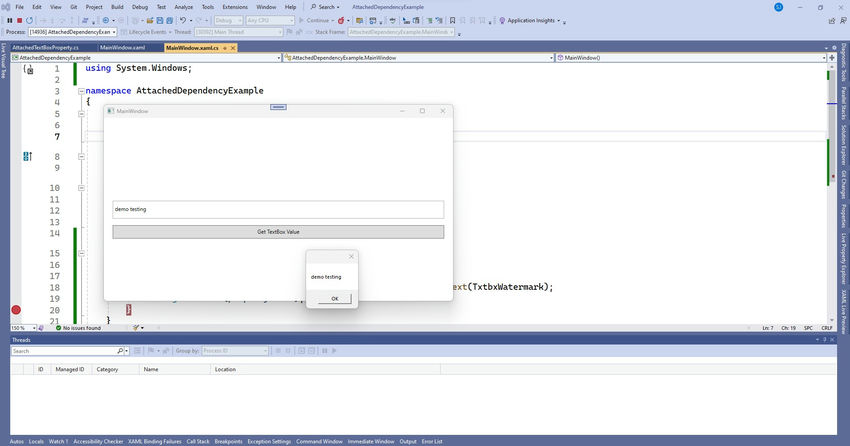Pause debugging with the Break All icon

click(10, 21)
